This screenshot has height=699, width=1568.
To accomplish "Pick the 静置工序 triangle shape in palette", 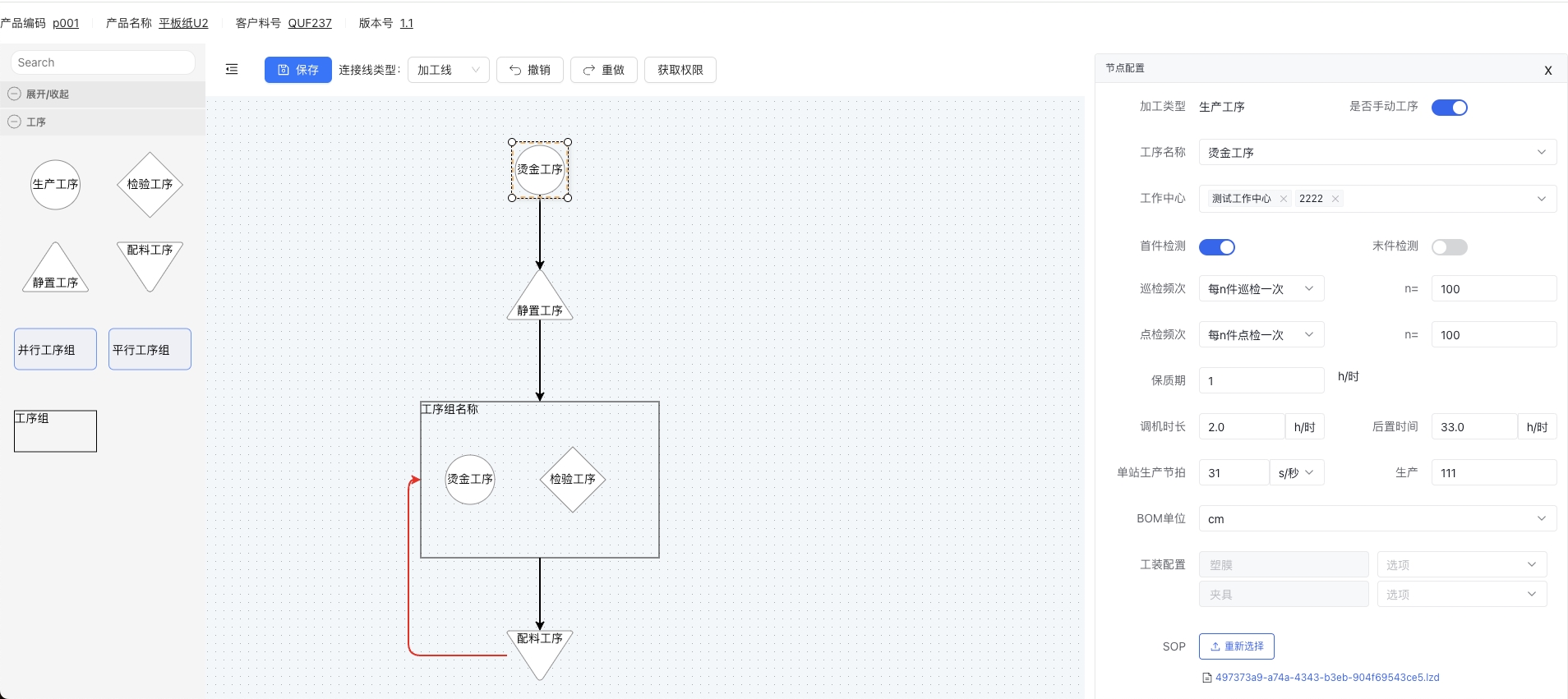I will pyautogui.click(x=55, y=271).
